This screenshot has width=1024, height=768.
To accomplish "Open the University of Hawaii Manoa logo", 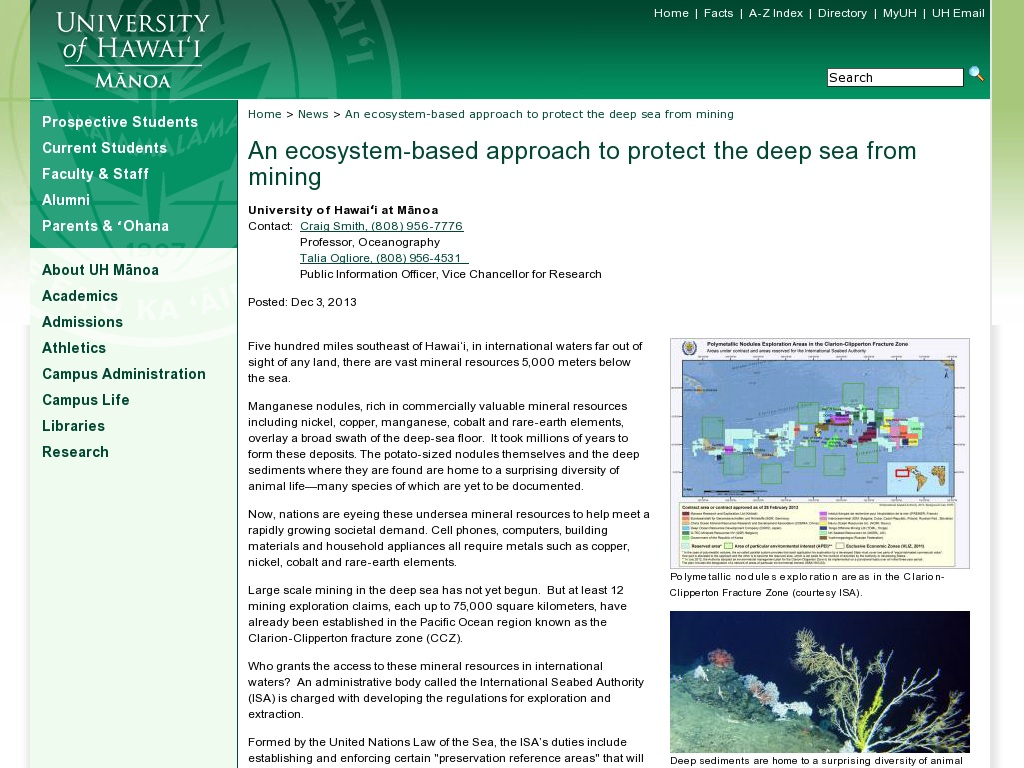I will 133,50.
